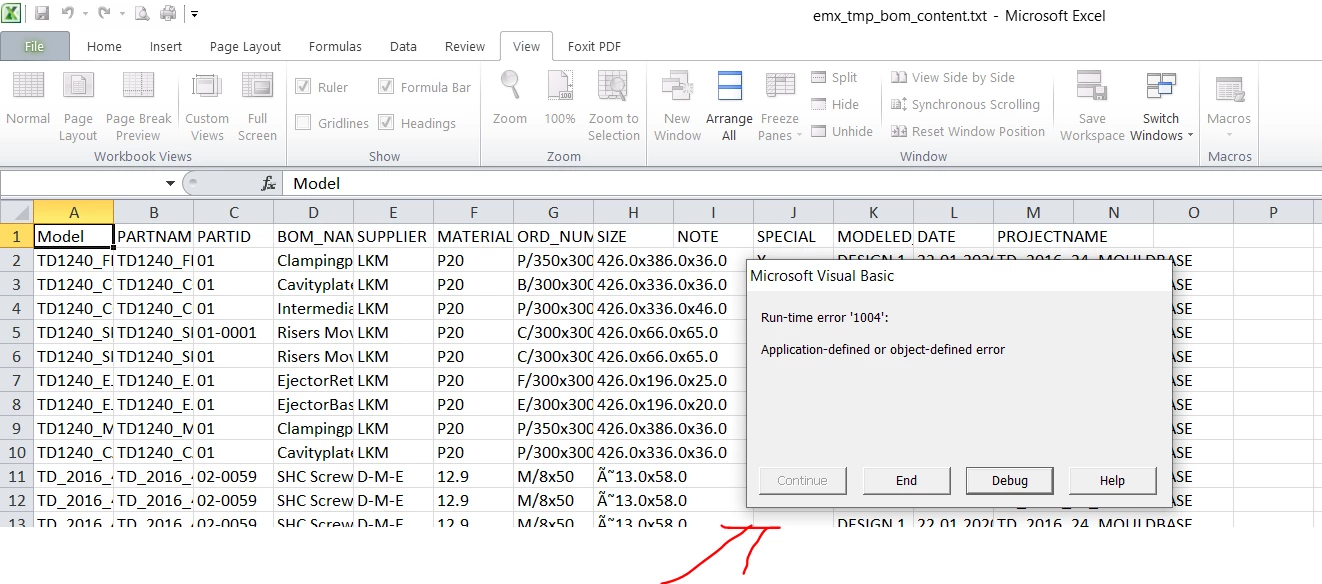Click the Insert Function fx button
This screenshot has height=584, width=1322.
click(268, 184)
